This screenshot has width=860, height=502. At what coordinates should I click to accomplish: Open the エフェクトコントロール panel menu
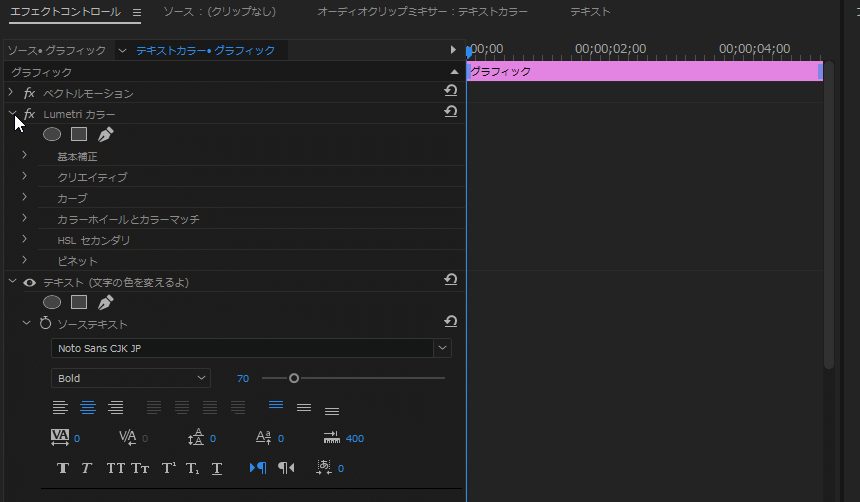(x=137, y=12)
